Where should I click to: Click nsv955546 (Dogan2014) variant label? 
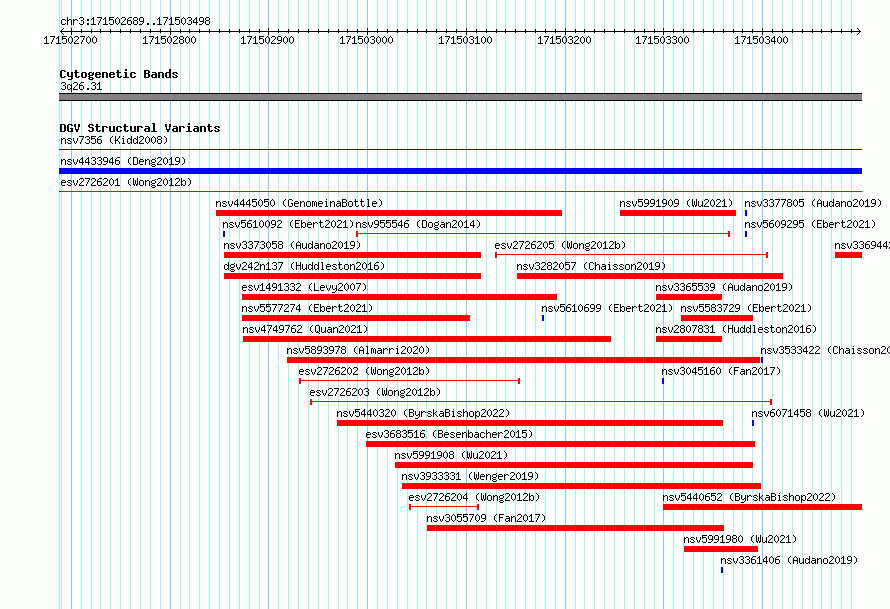[x=418, y=224]
